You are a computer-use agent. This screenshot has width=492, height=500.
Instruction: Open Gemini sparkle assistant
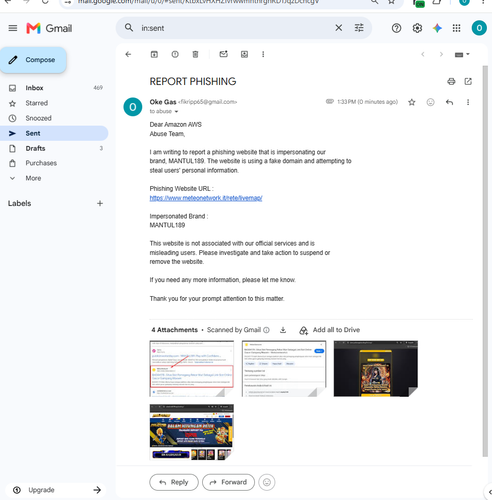coord(437,28)
